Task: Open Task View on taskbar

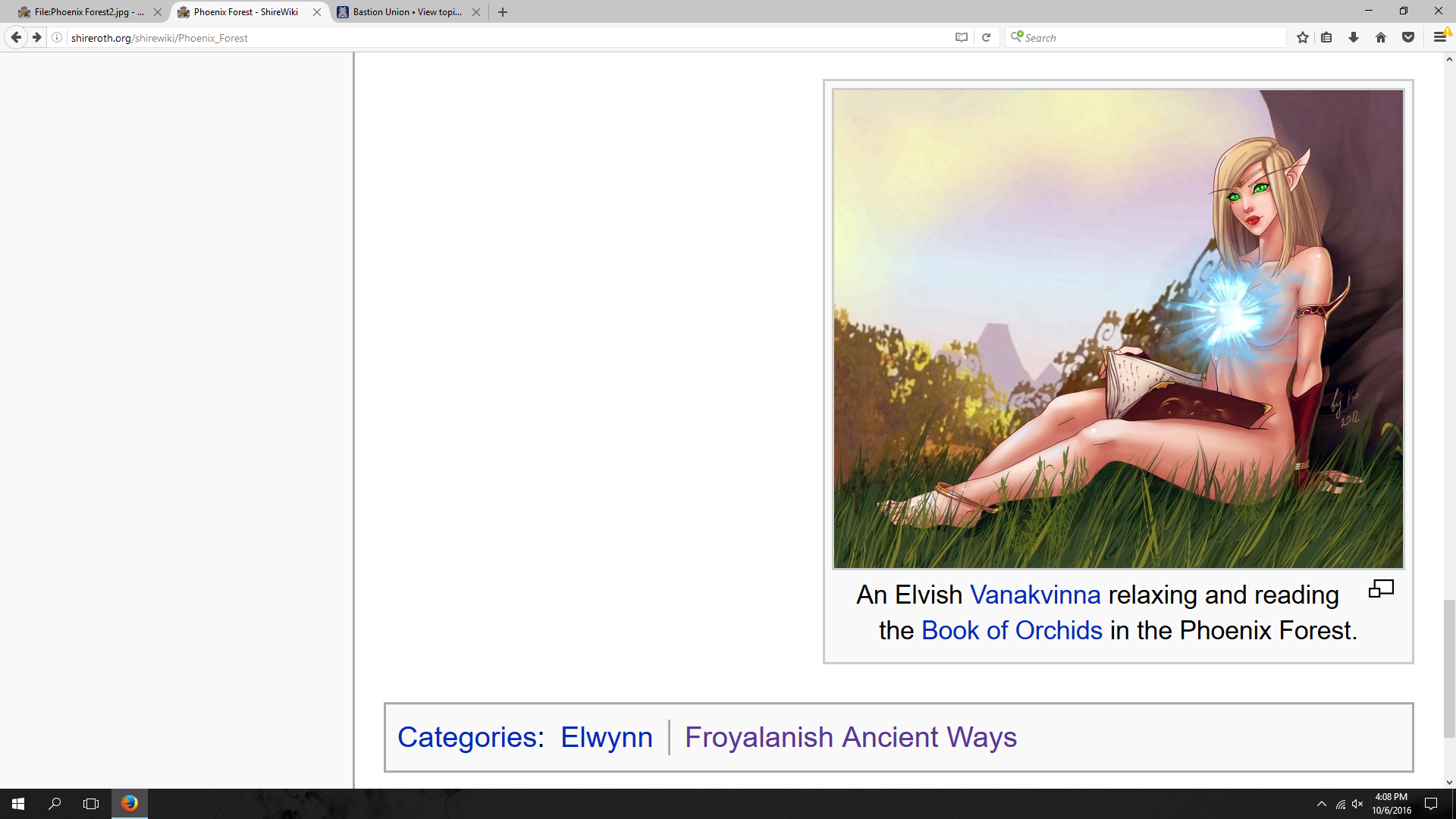Action: tap(91, 804)
